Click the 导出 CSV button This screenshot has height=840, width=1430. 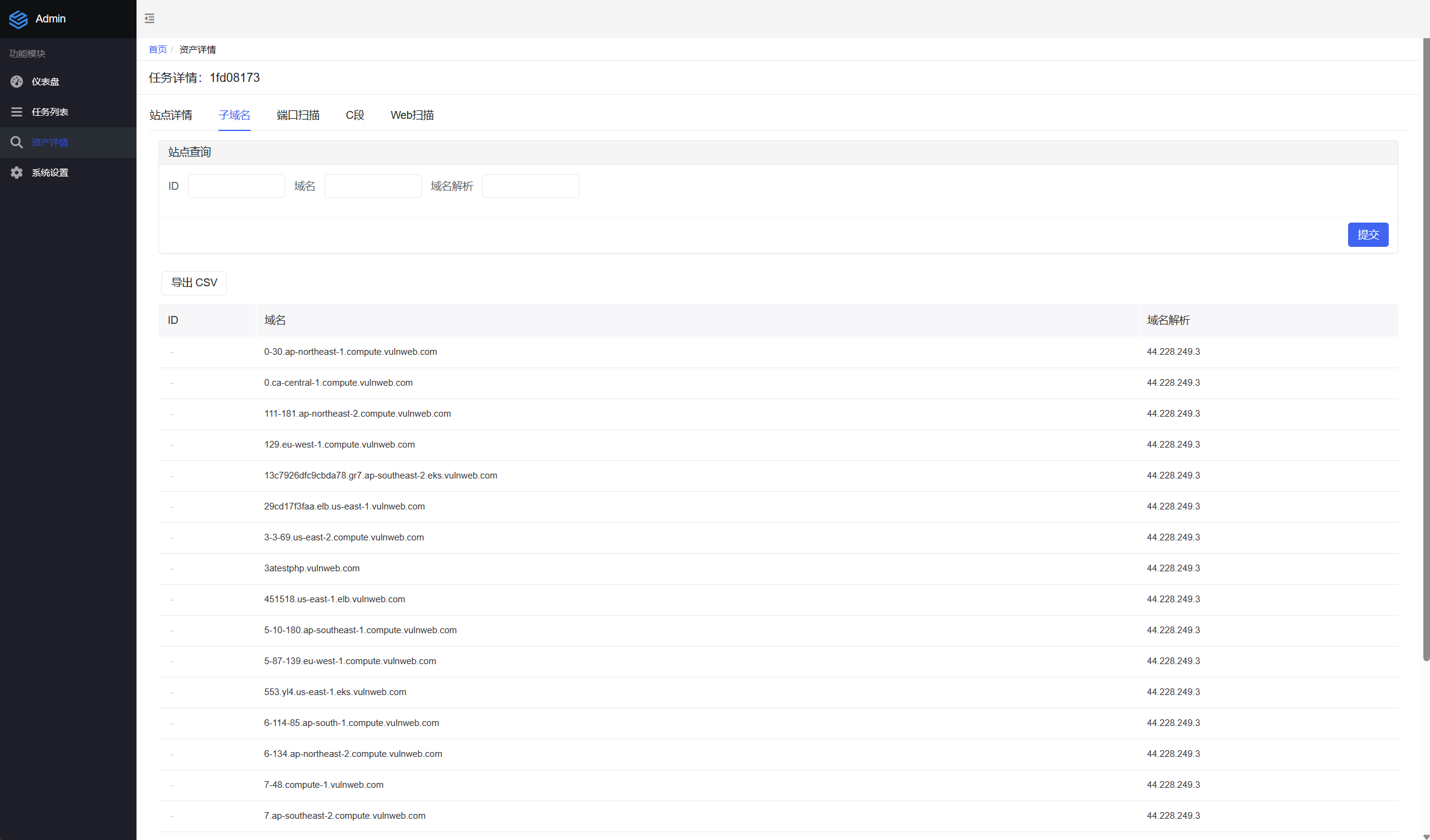point(194,283)
